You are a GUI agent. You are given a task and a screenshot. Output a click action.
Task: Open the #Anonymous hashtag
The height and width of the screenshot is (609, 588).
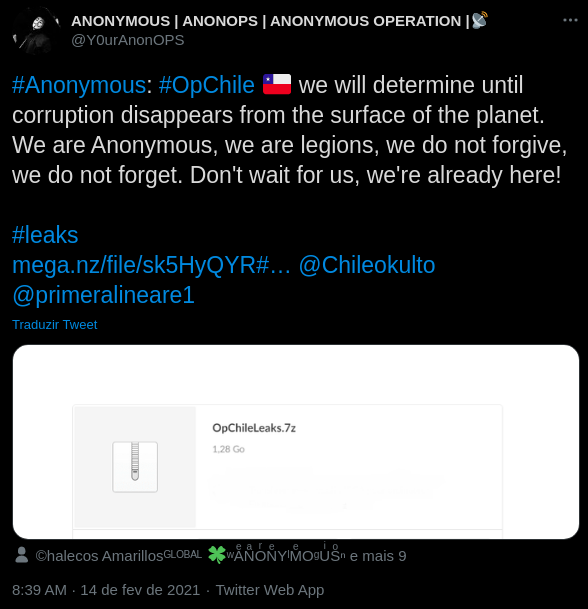coord(79,85)
